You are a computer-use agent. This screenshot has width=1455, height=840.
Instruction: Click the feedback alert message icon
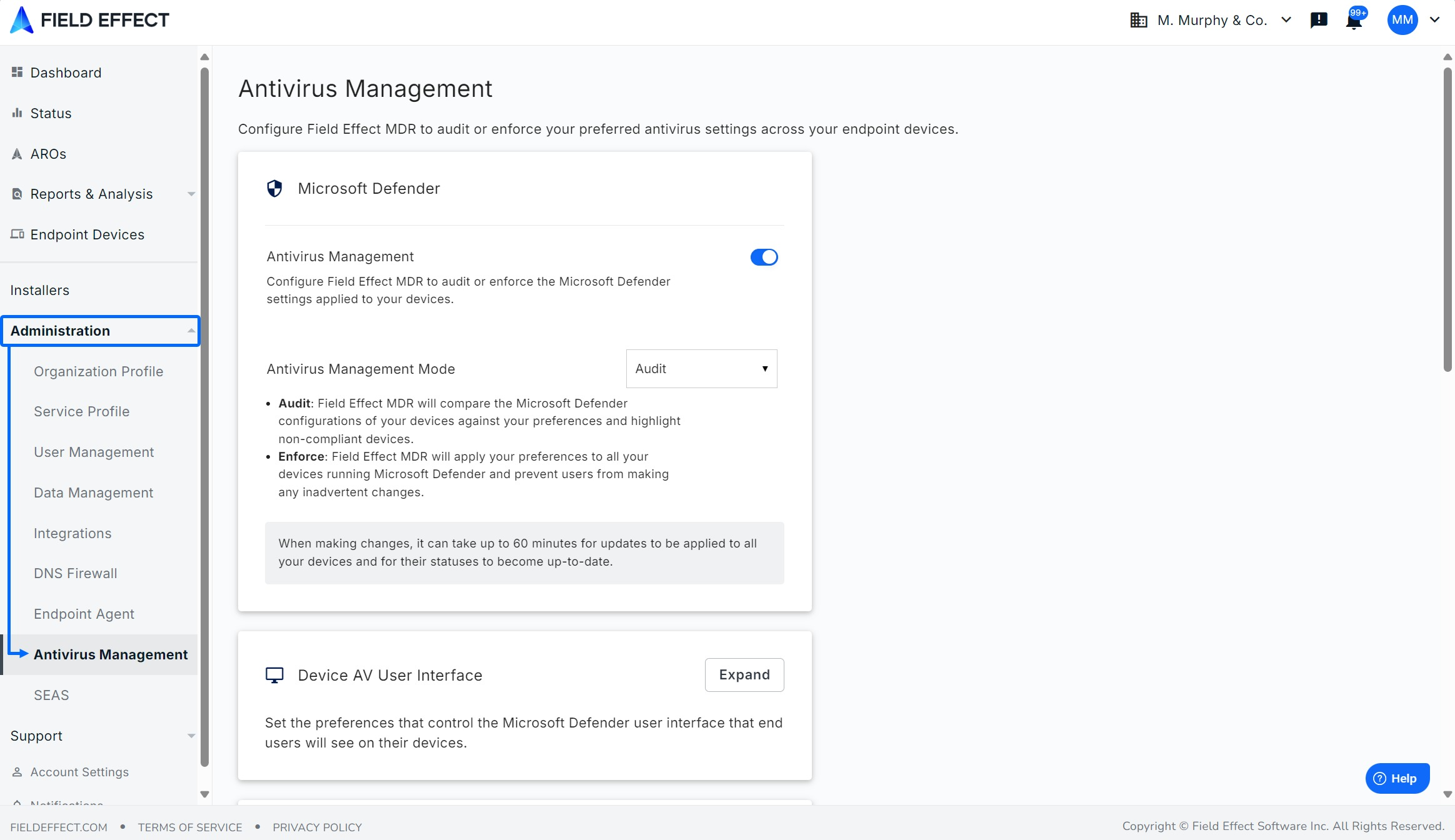(1319, 20)
